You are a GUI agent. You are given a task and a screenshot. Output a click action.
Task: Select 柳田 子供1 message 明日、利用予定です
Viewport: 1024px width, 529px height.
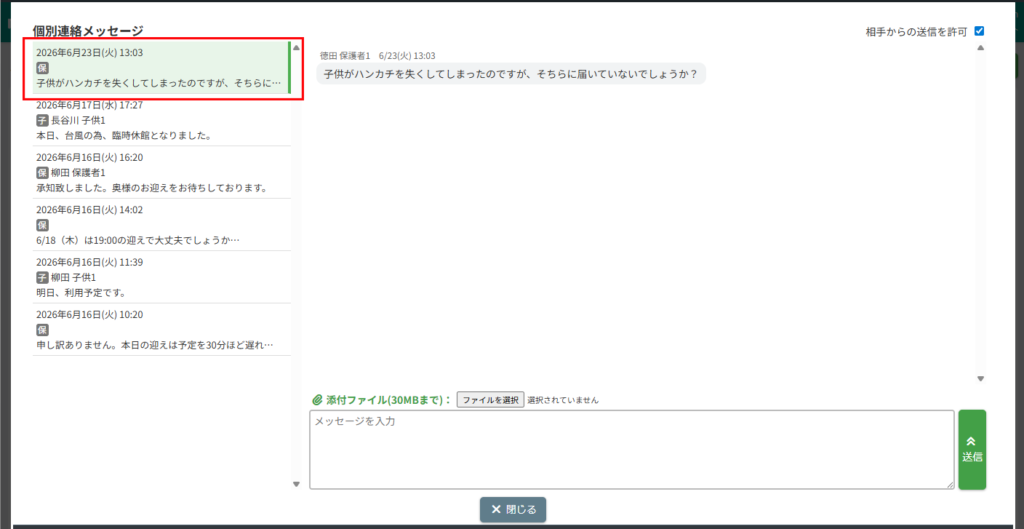click(161, 277)
